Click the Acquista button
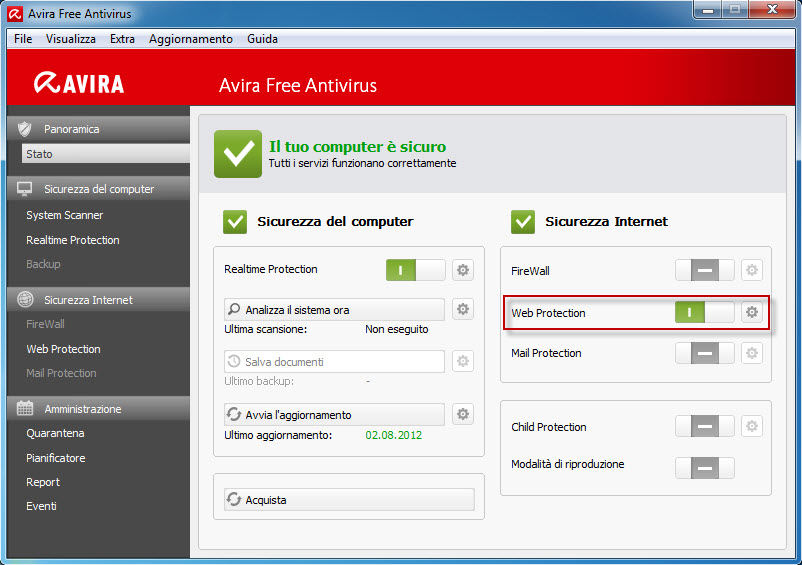 (x=349, y=500)
